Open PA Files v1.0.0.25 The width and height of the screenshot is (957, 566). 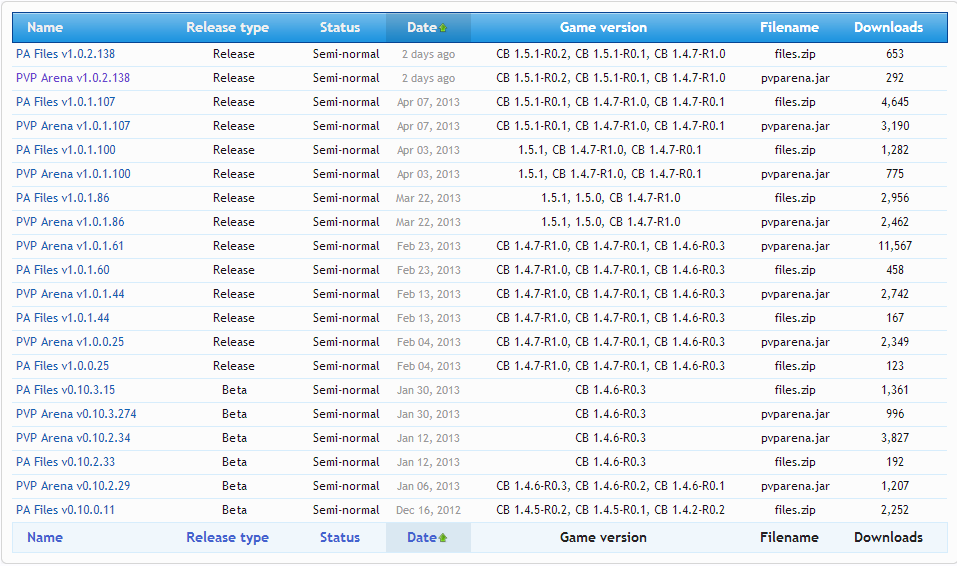(x=62, y=366)
